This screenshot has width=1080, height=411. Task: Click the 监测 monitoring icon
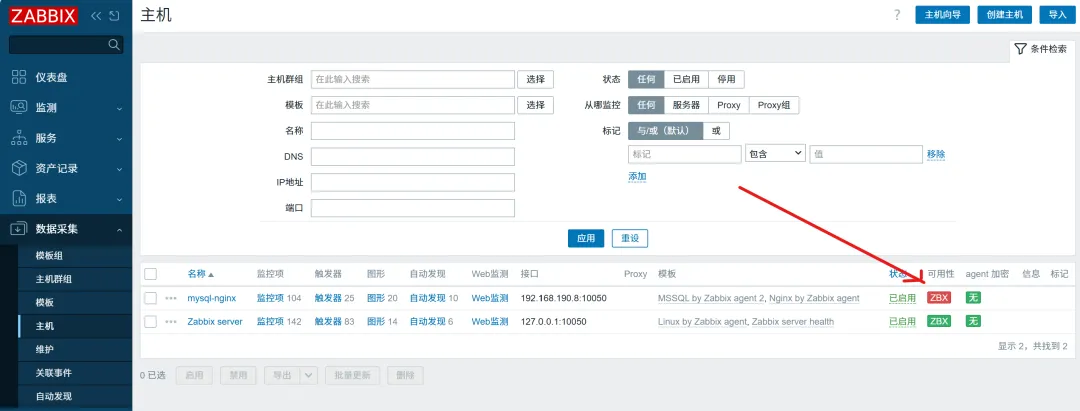pyautogui.click(x=19, y=108)
